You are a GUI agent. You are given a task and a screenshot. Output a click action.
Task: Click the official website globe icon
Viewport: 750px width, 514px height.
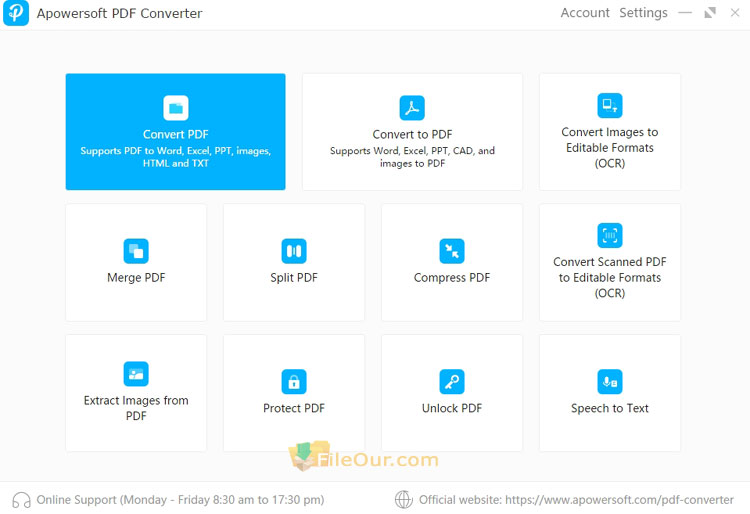click(404, 500)
